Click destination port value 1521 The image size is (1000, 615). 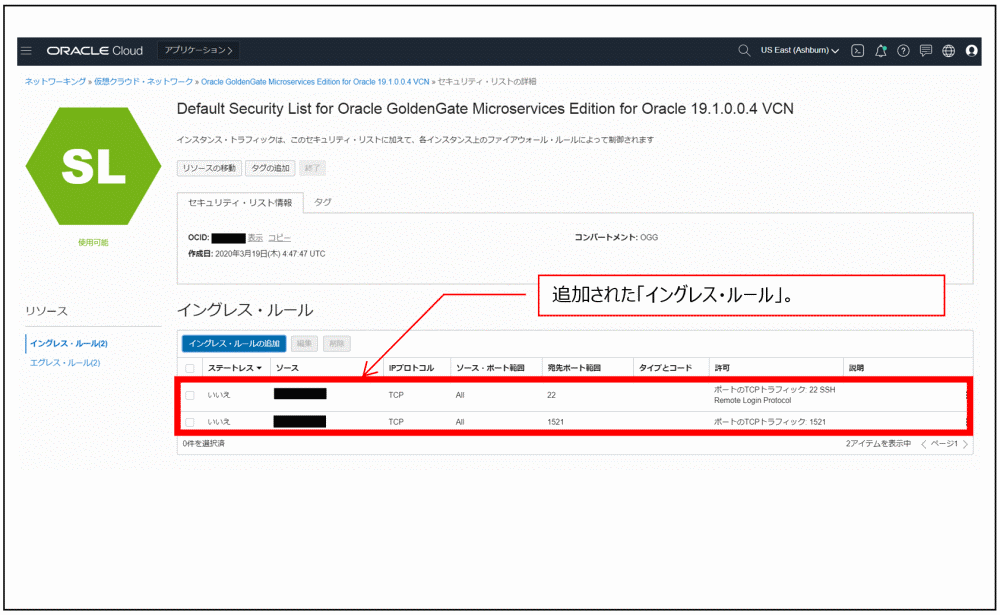click(555, 422)
